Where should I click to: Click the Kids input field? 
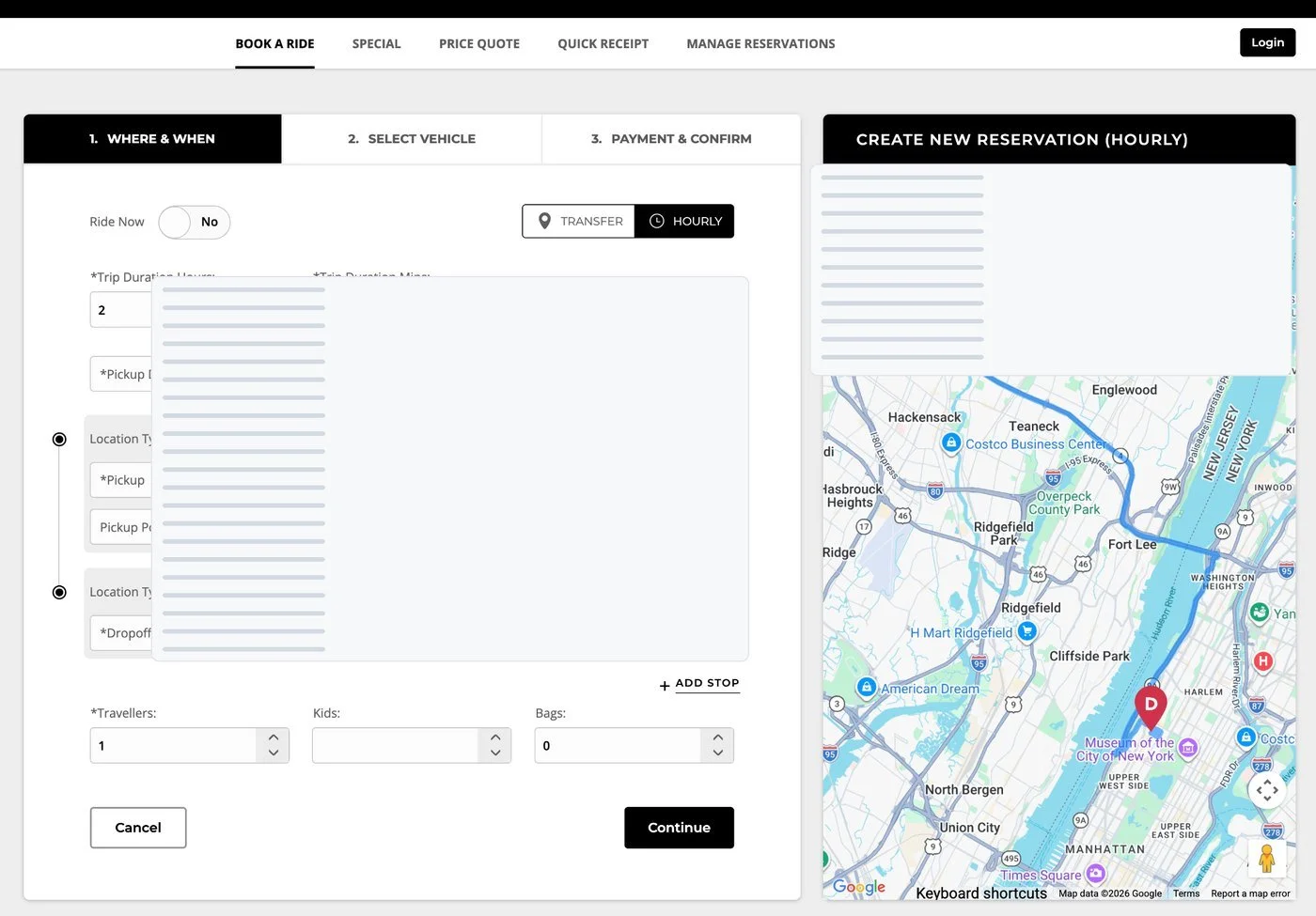coord(395,745)
